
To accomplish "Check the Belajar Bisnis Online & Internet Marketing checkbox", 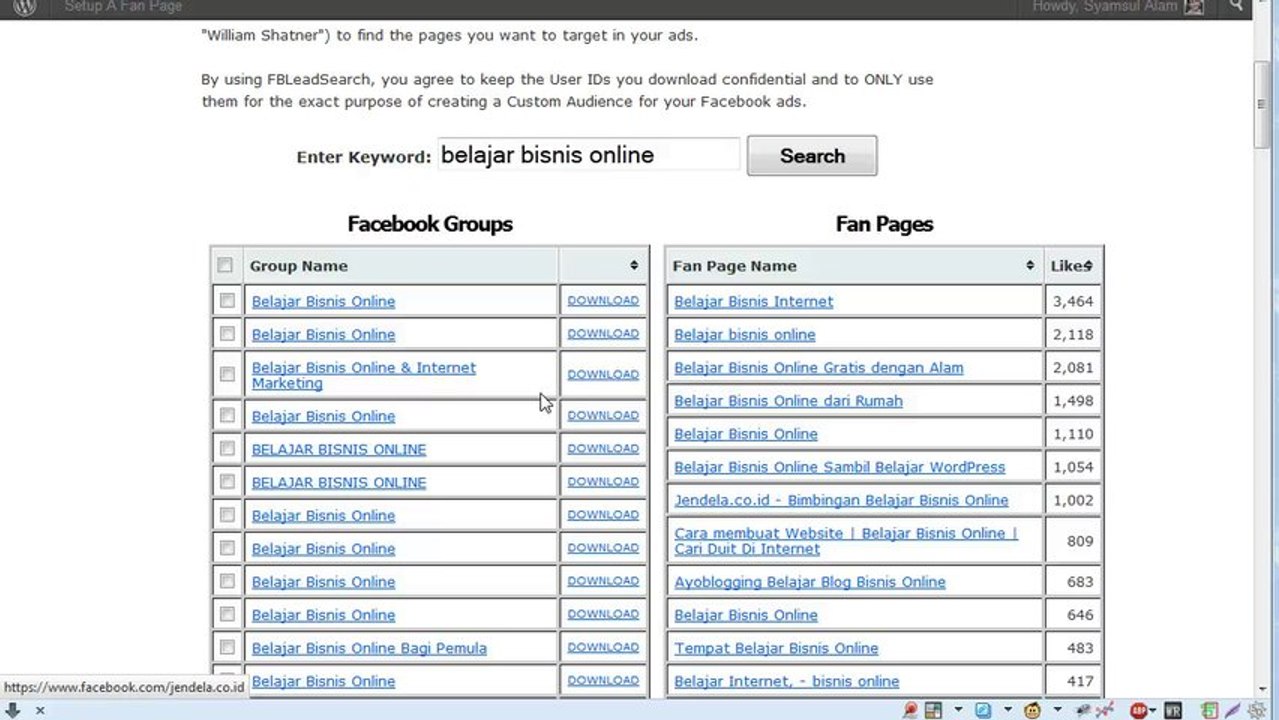I will pos(227,374).
